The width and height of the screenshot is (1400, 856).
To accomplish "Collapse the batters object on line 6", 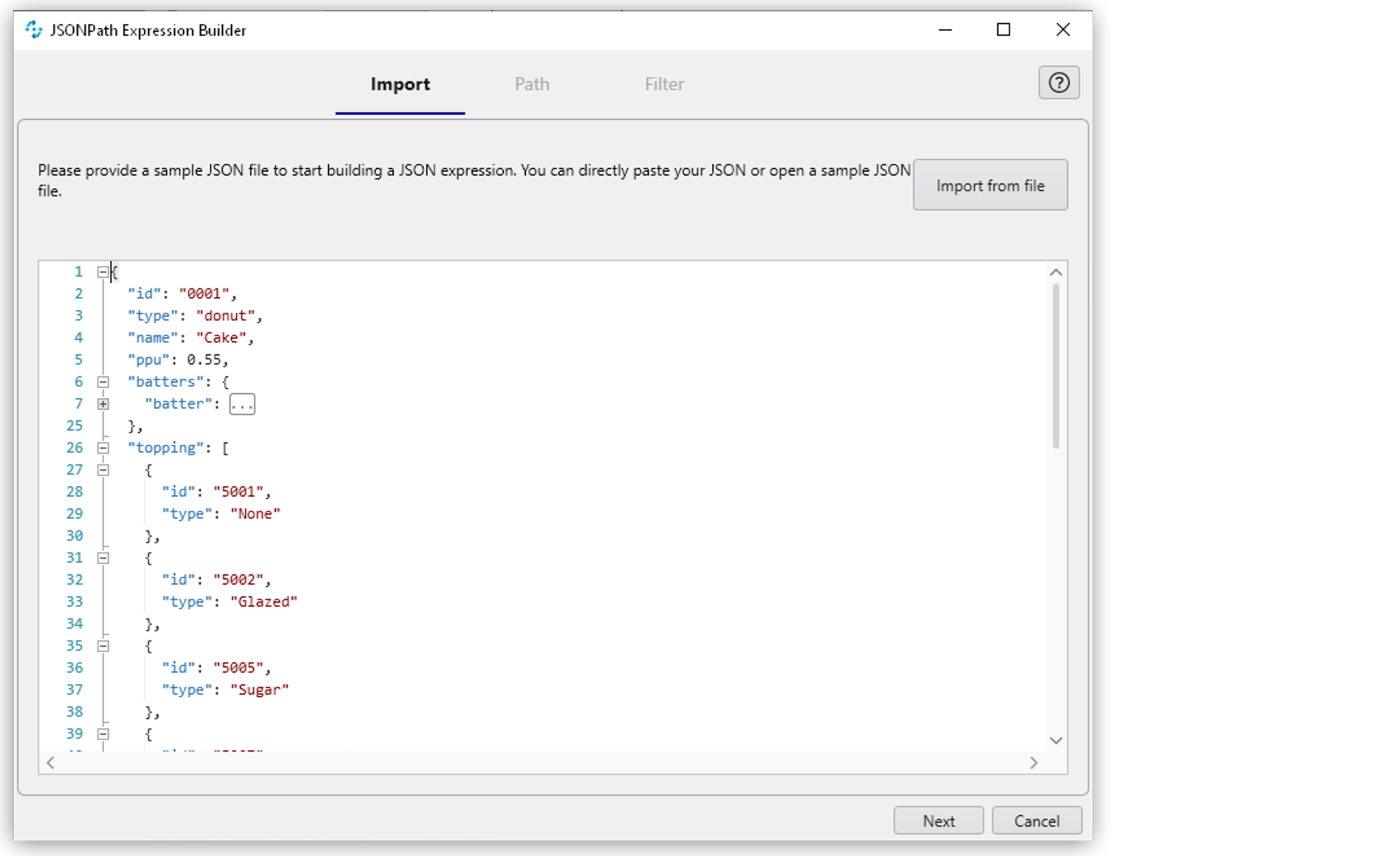I will point(102,381).
